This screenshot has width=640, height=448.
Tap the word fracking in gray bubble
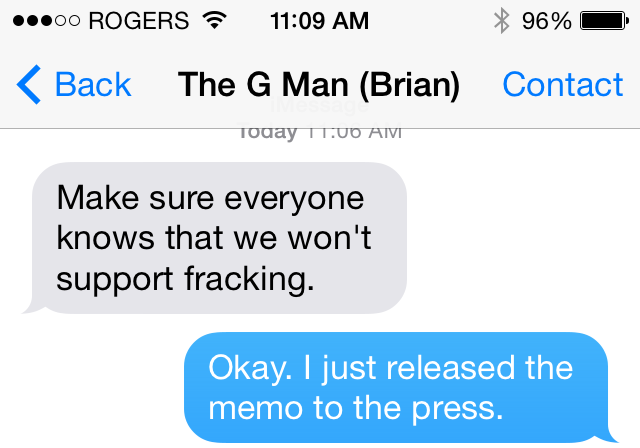[x=249, y=279]
